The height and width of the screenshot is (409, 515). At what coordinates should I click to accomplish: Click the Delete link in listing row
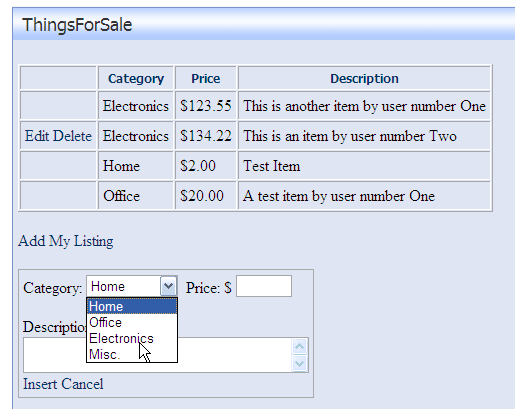[x=72, y=136]
